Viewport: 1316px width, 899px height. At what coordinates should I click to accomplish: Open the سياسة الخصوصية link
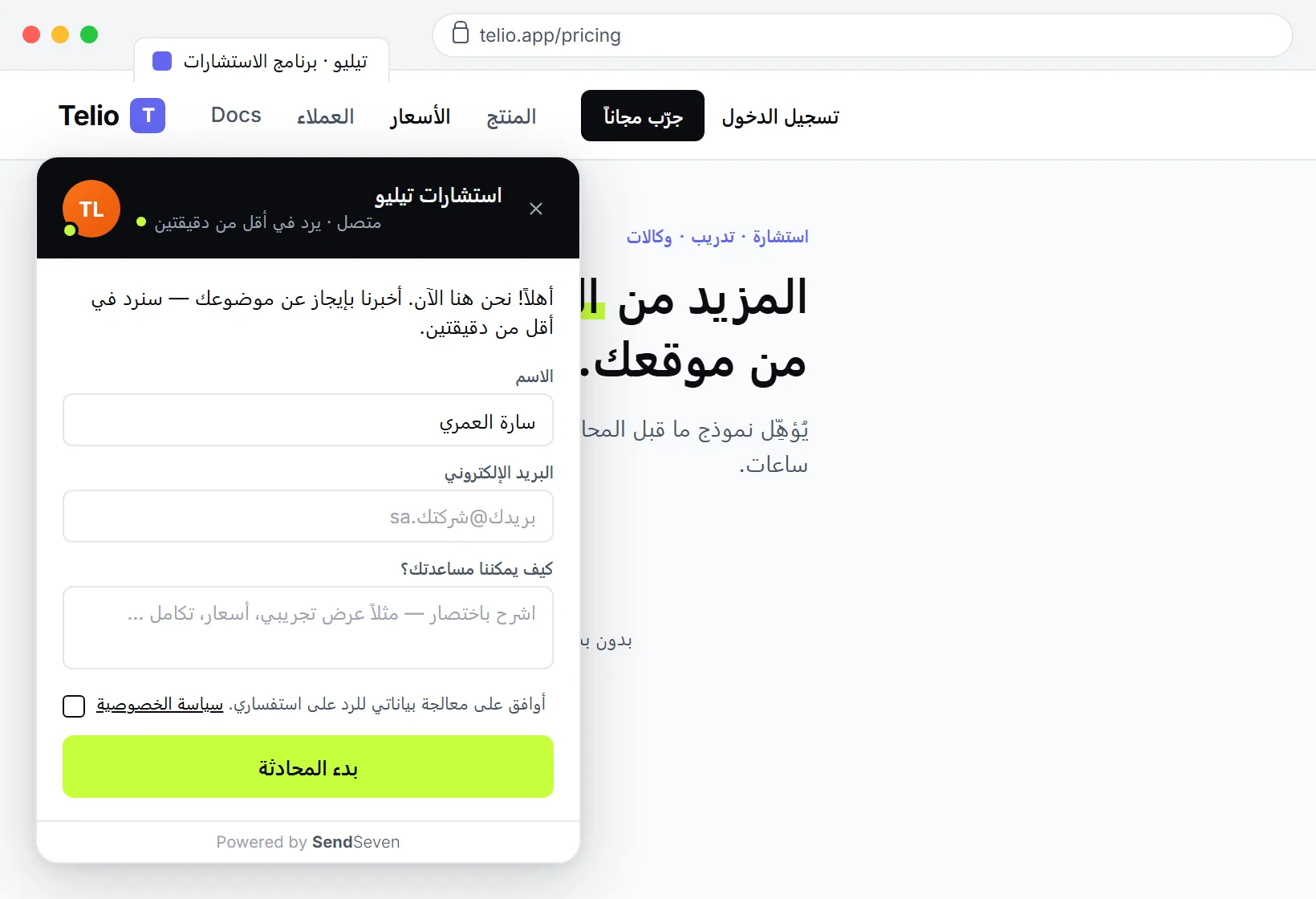click(160, 705)
